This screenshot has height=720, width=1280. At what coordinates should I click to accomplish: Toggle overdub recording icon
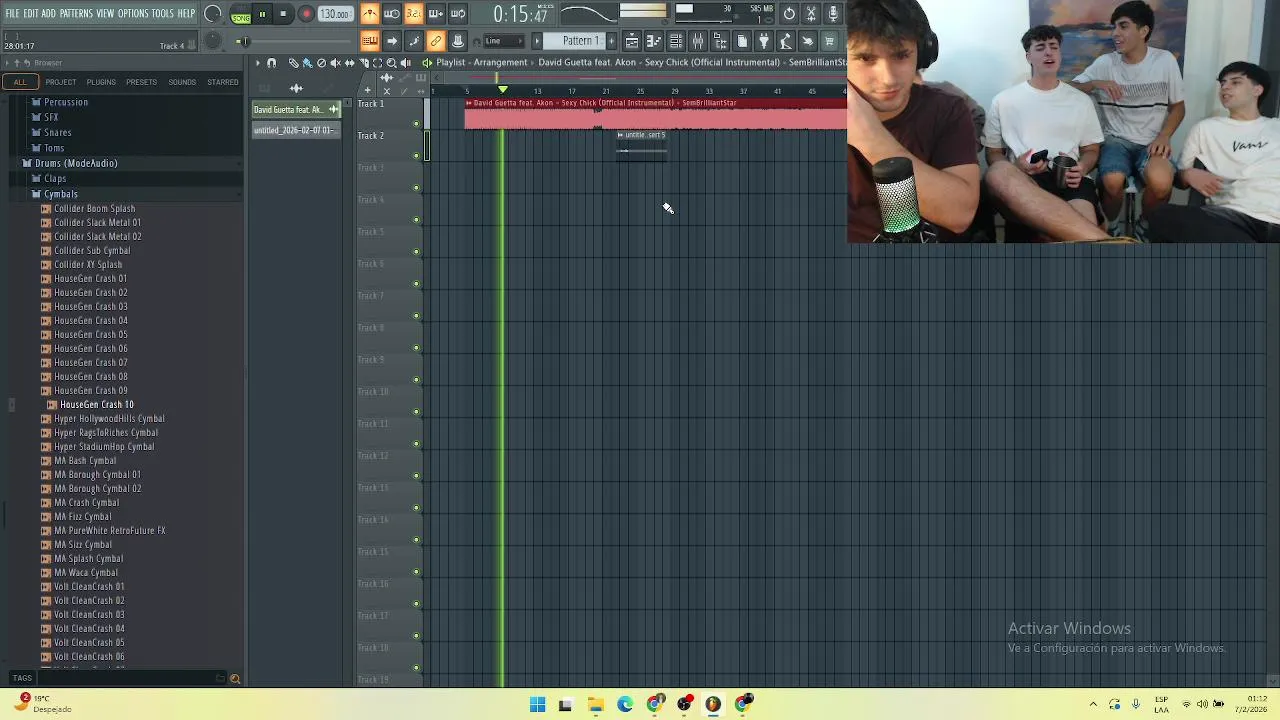pos(435,14)
